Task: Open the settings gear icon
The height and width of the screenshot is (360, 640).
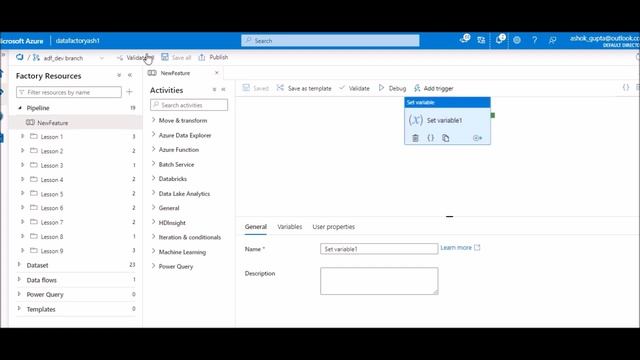Action: tap(517, 40)
